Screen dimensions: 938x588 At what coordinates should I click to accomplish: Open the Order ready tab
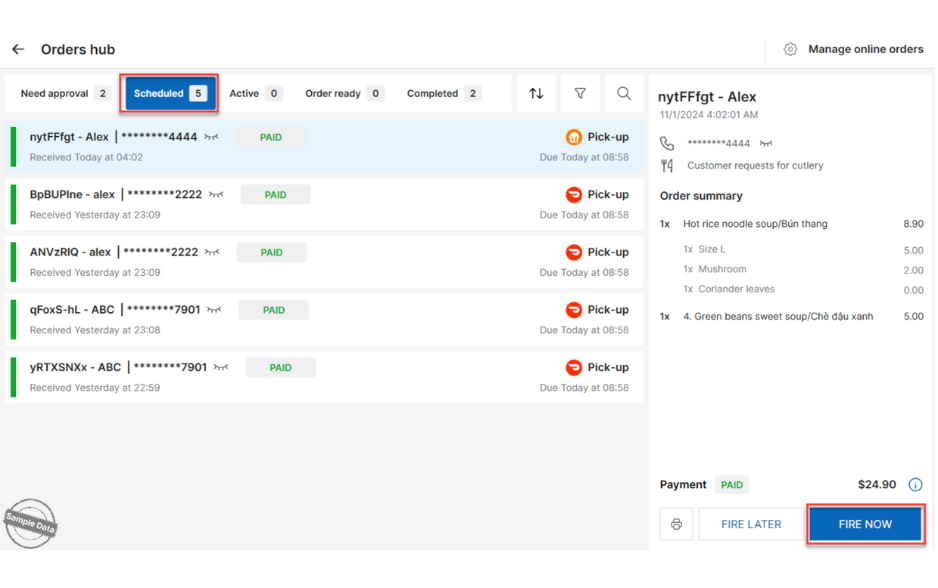(x=344, y=93)
